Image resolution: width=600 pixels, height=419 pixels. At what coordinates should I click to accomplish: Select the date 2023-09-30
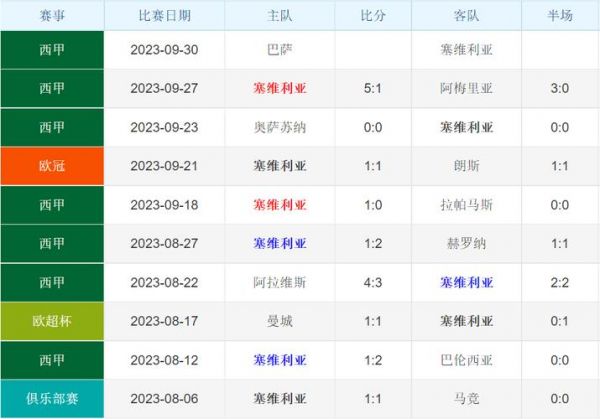pyautogui.click(x=164, y=50)
